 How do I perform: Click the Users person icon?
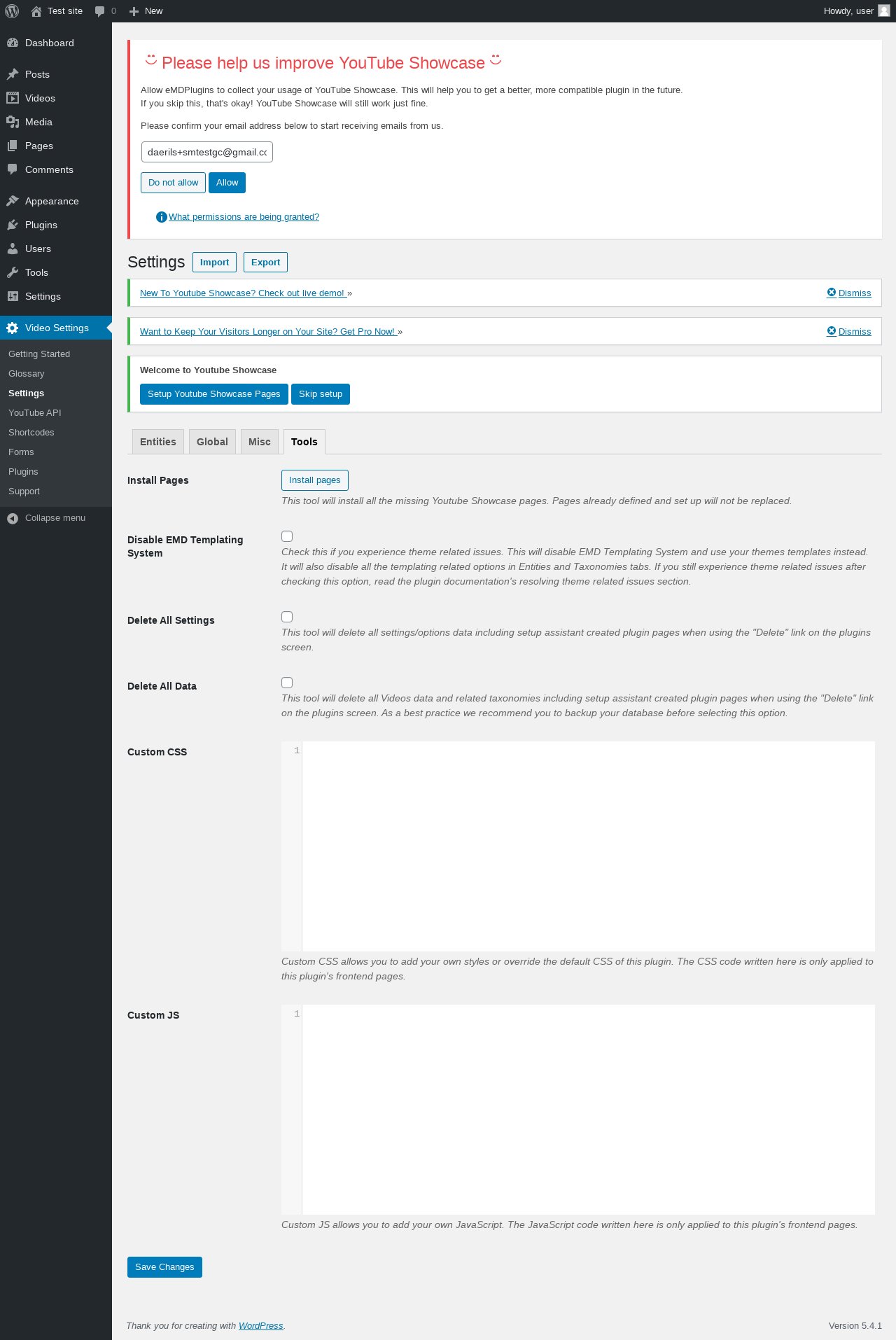[13, 249]
